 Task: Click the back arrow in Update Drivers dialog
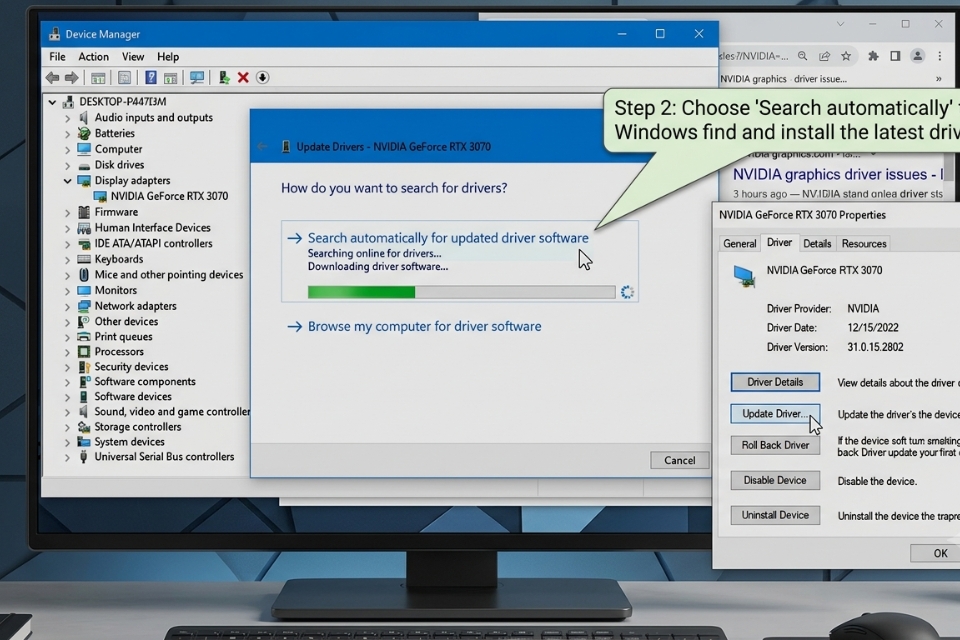pyautogui.click(x=262, y=147)
